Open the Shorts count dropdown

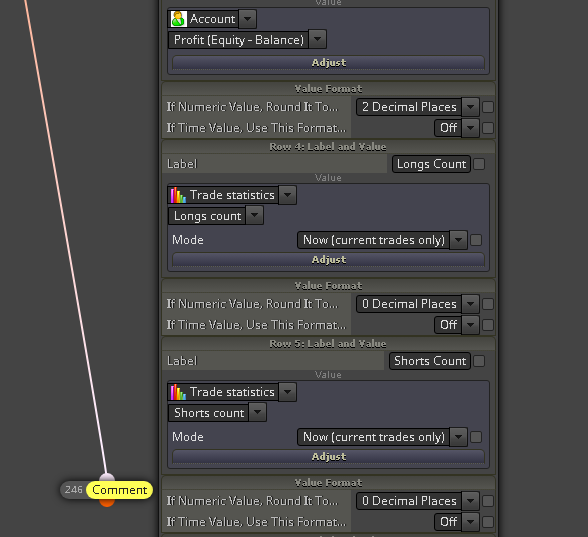[258, 412]
